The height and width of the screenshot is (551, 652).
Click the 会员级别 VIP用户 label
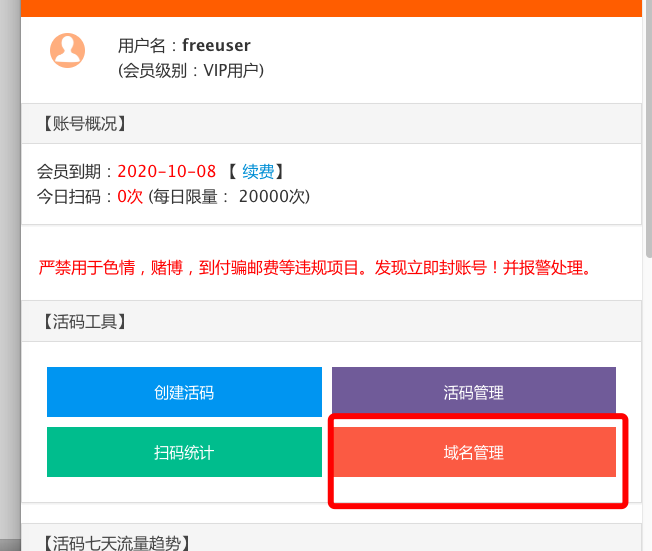191,71
